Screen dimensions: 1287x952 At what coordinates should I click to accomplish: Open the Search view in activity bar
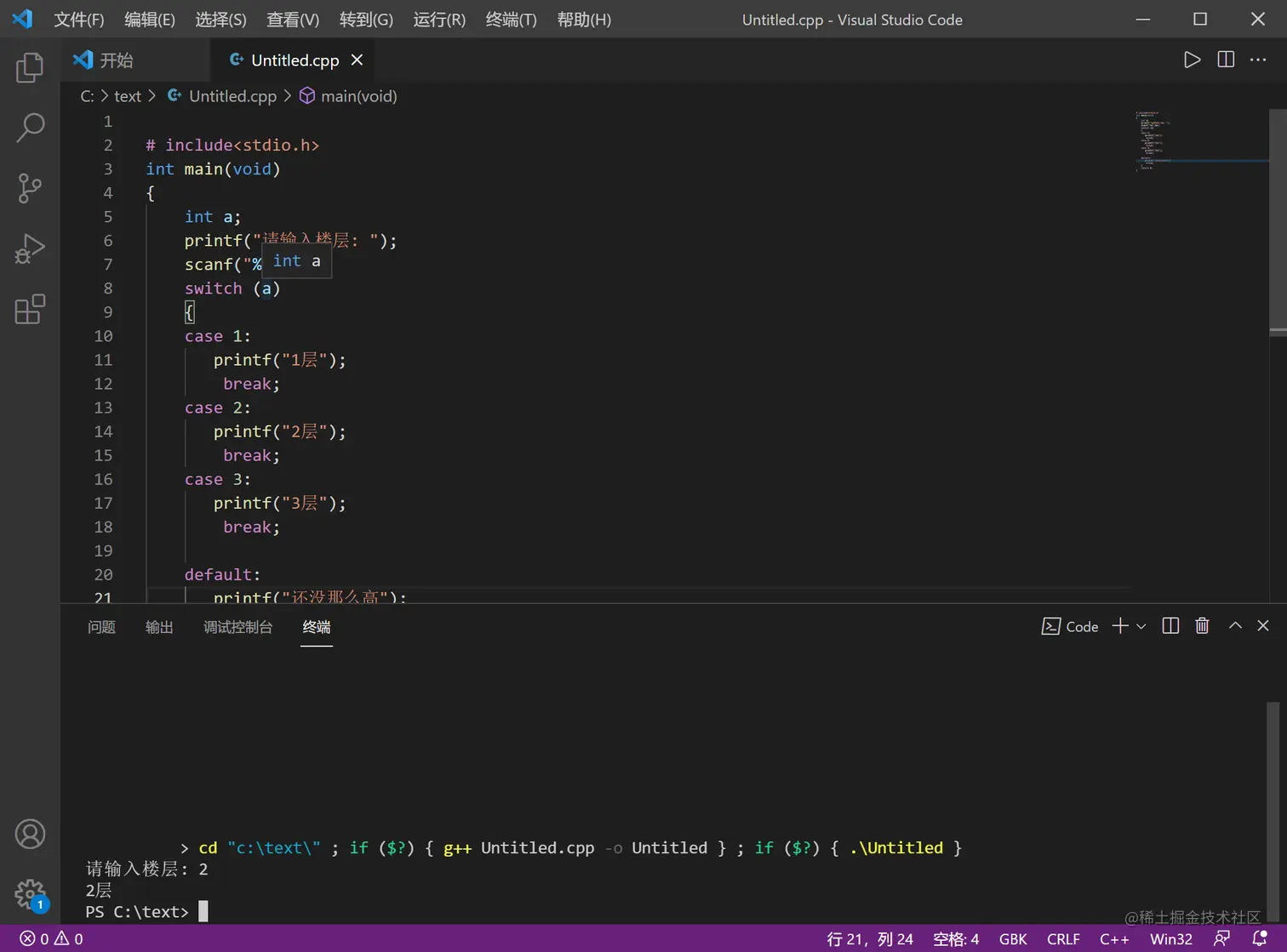(x=30, y=128)
